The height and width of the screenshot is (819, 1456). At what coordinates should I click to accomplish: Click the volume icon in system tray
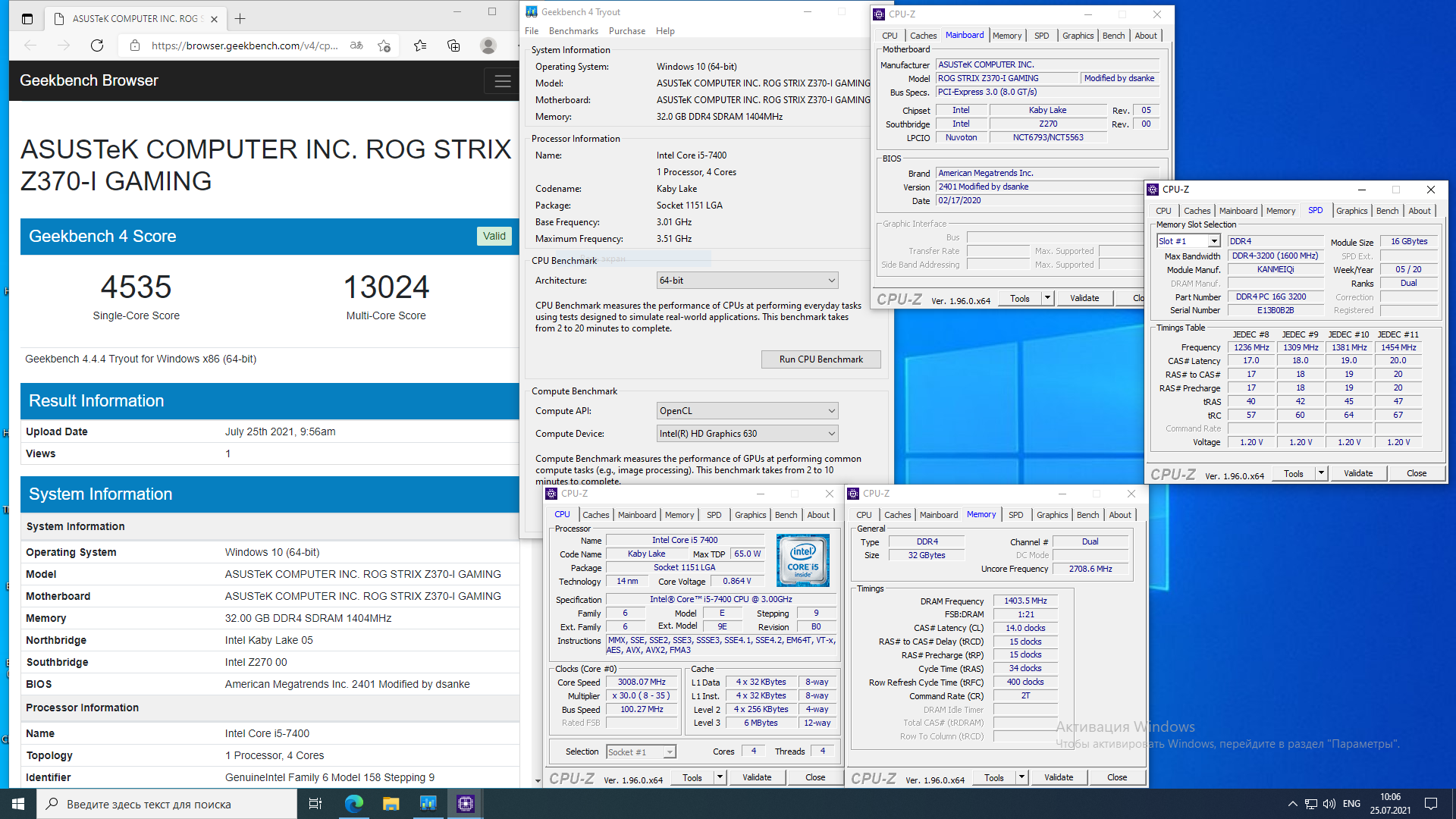[x=1329, y=804]
